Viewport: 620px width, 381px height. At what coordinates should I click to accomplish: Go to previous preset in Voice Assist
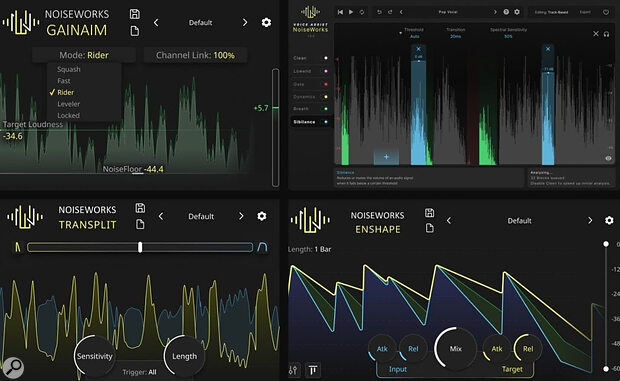(401, 12)
